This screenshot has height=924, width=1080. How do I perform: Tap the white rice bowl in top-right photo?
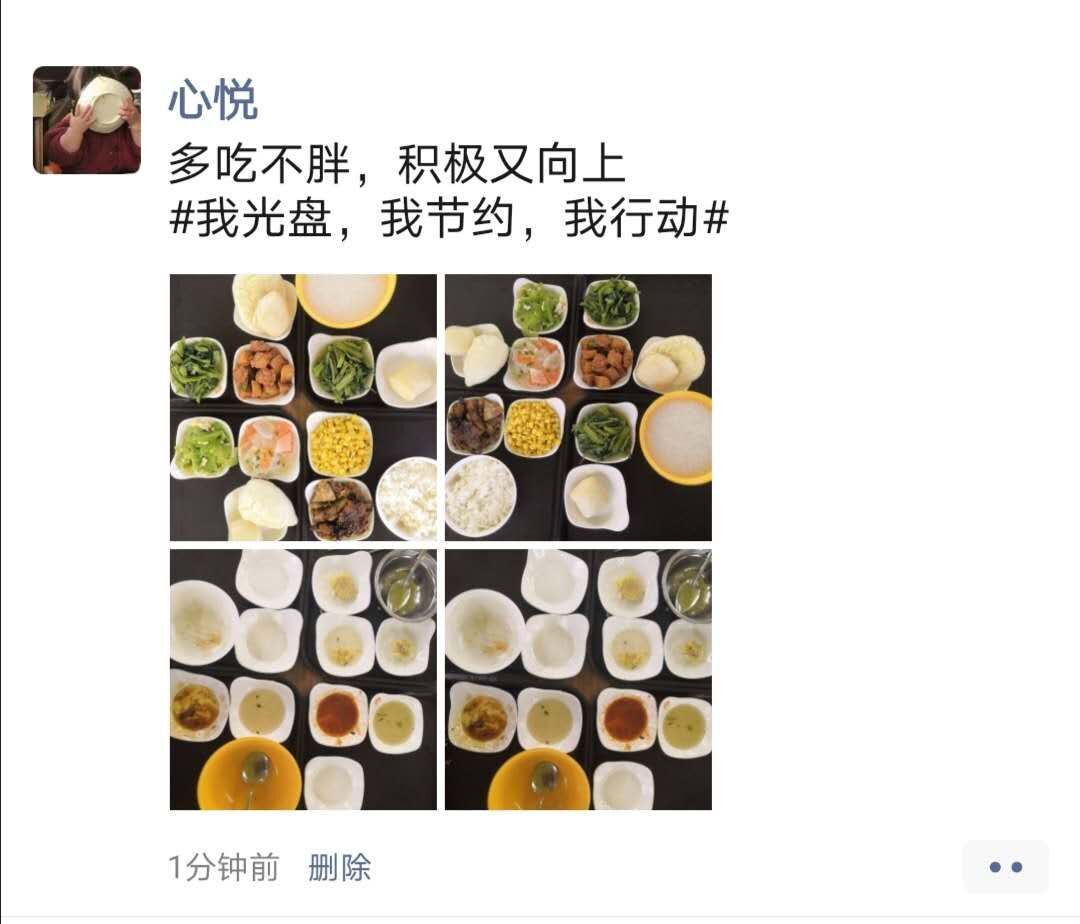(480, 496)
